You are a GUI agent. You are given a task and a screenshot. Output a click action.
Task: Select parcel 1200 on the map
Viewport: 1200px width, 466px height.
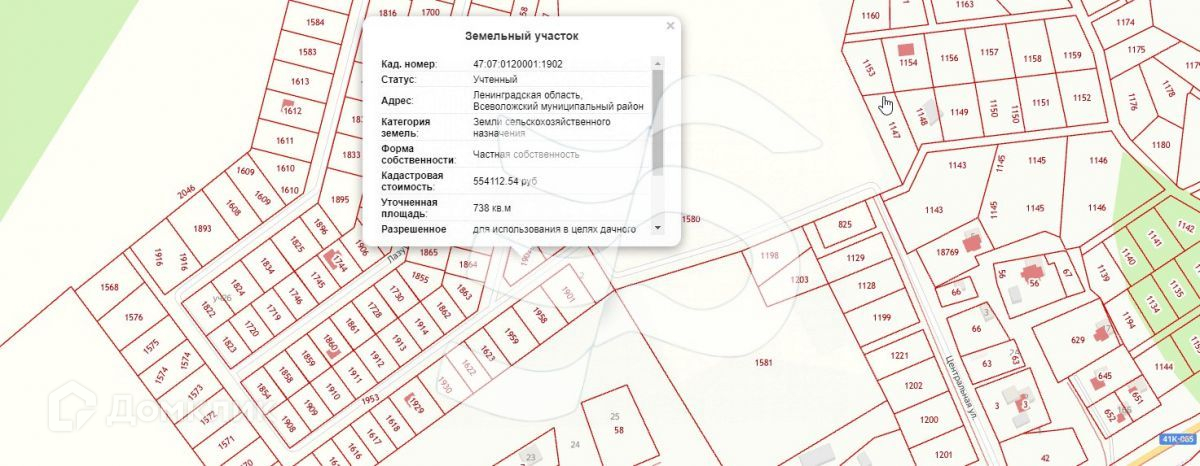point(929,420)
